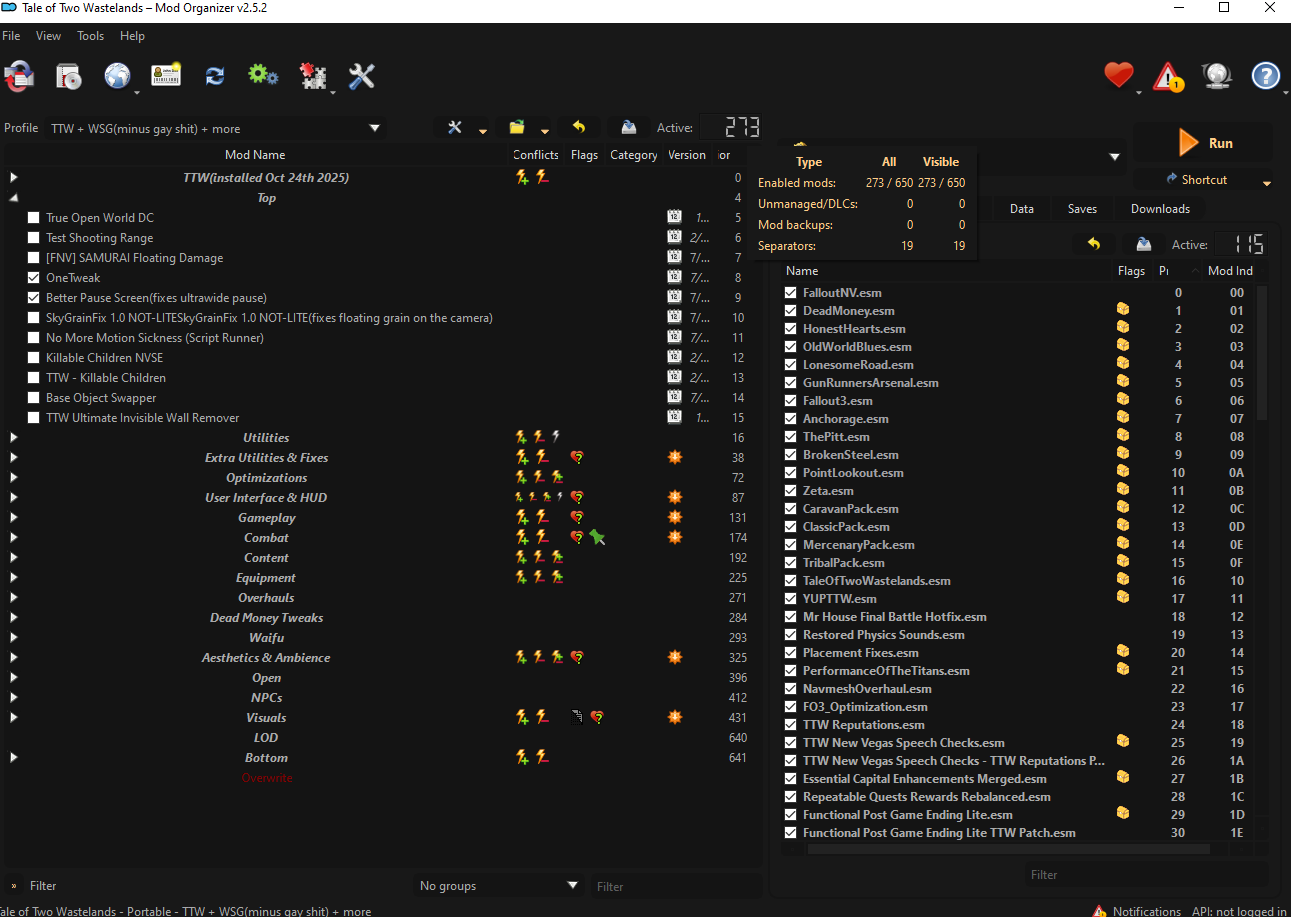The height and width of the screenshot is (917, 1291).
Task: Click the Install Mod from archive icon
Action: pyautogui.click(x=68, y=76)
